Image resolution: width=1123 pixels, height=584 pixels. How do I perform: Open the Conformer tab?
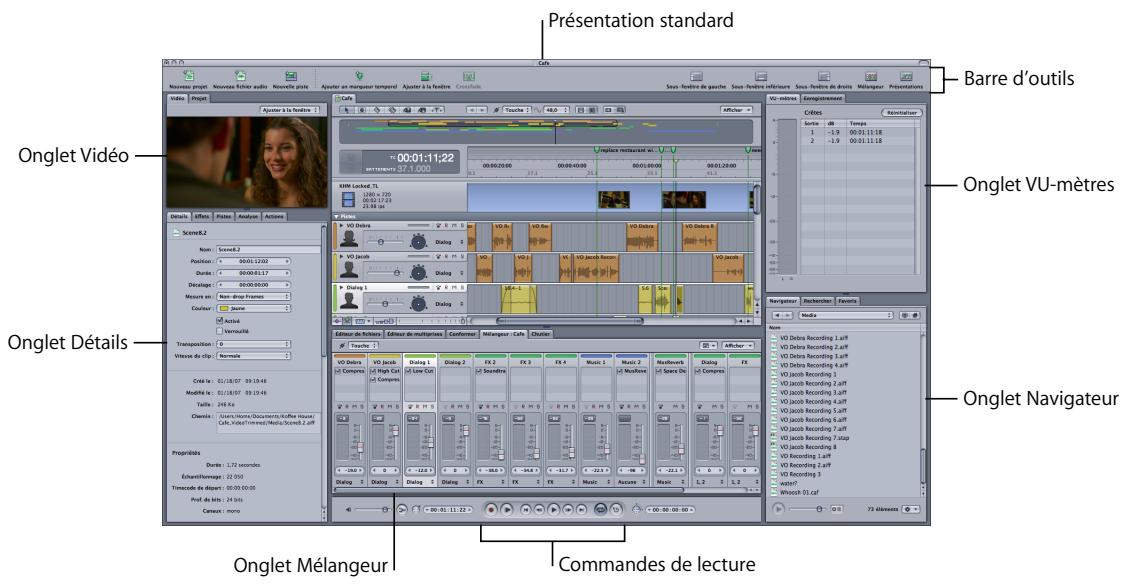(x=462, y=334)
